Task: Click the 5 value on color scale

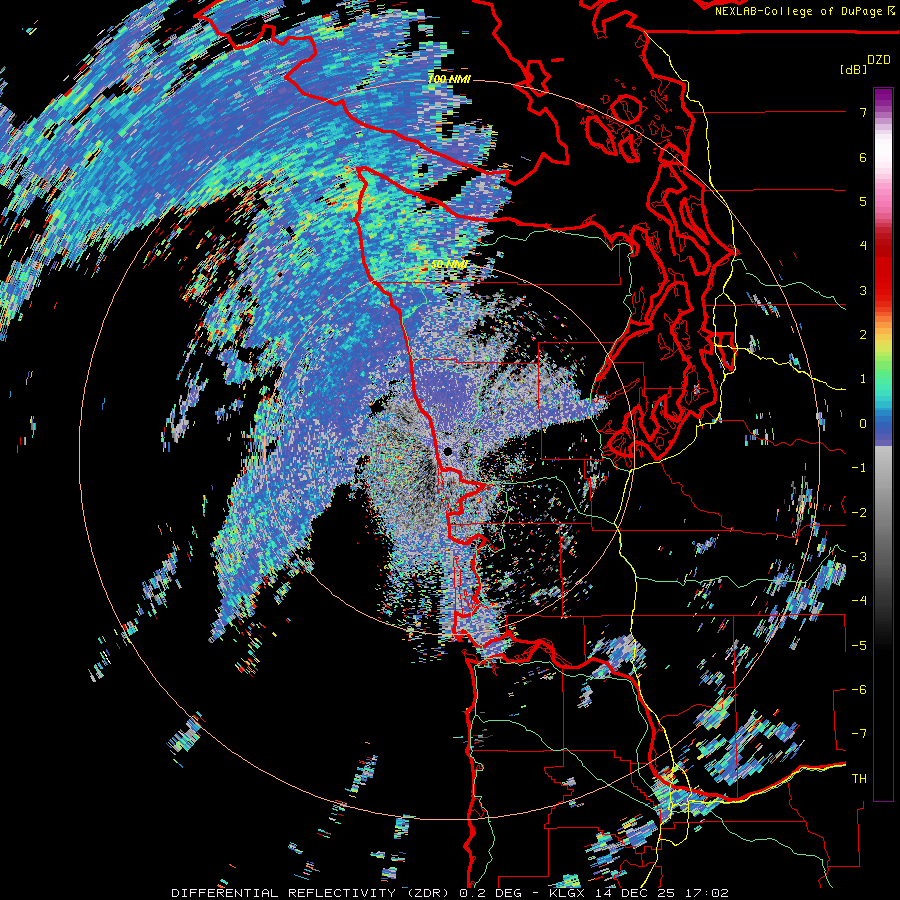Action: 863,201
